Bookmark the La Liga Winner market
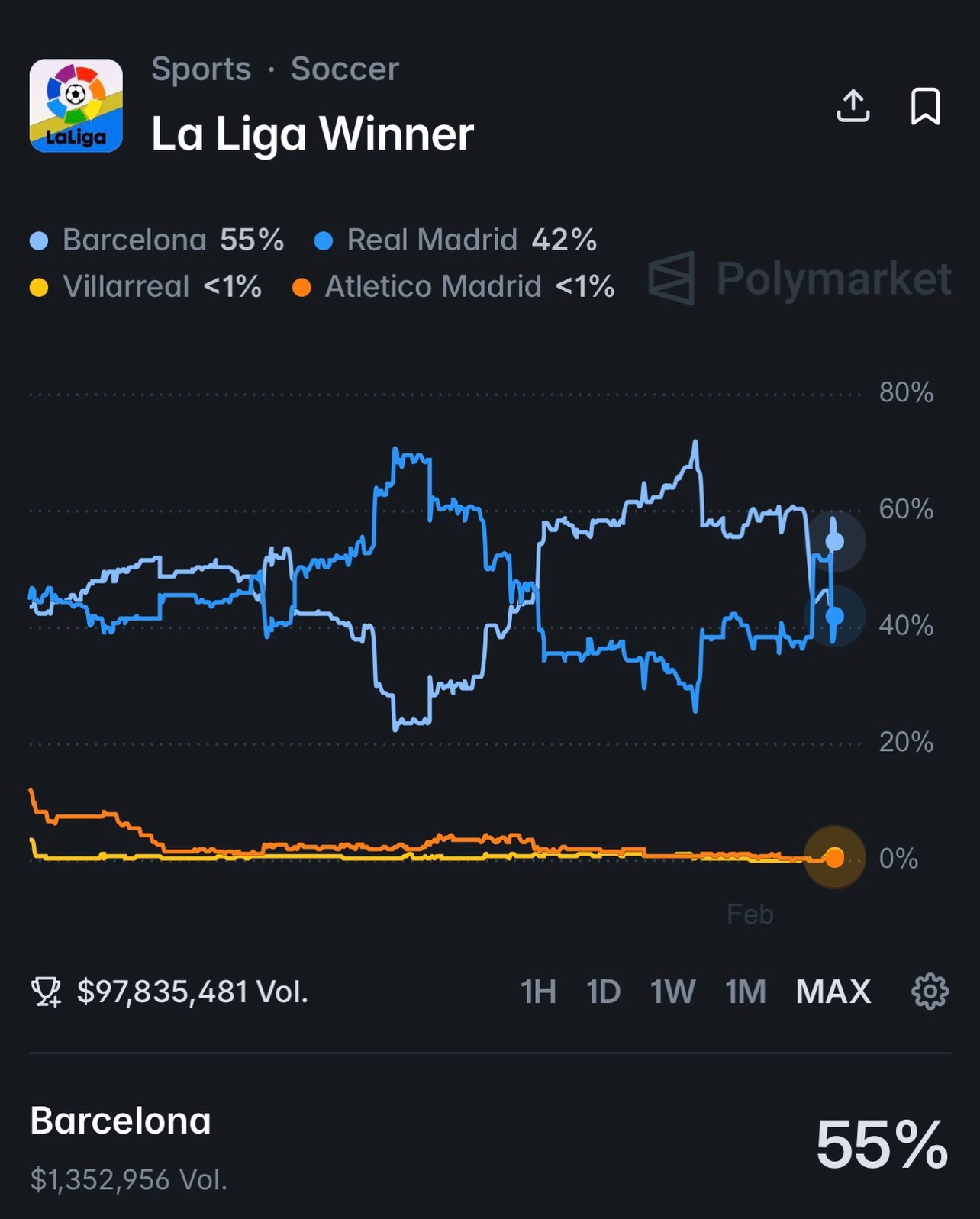Image resolution: width=980 pixels, height=1219 pixels. point(925,106)
